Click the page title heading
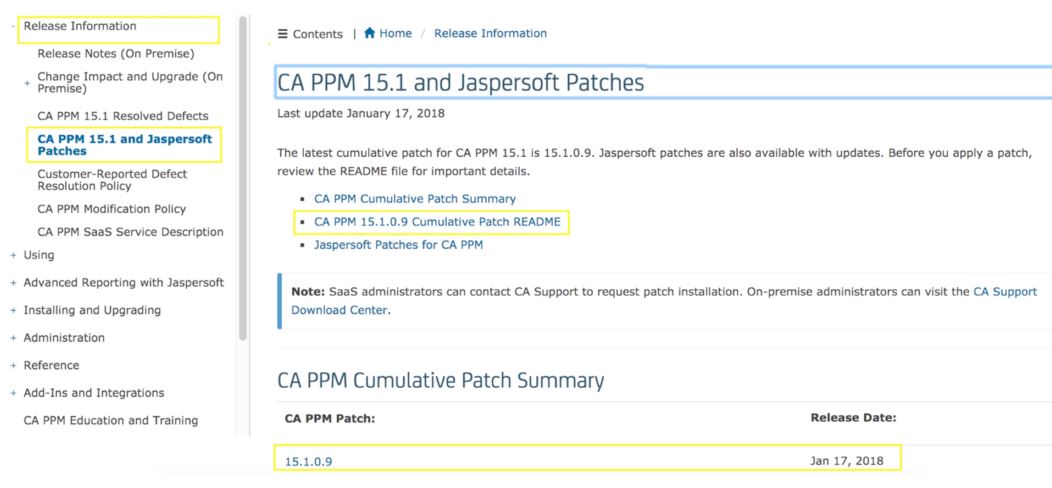 pyautogui.click(x=461, y=83)
